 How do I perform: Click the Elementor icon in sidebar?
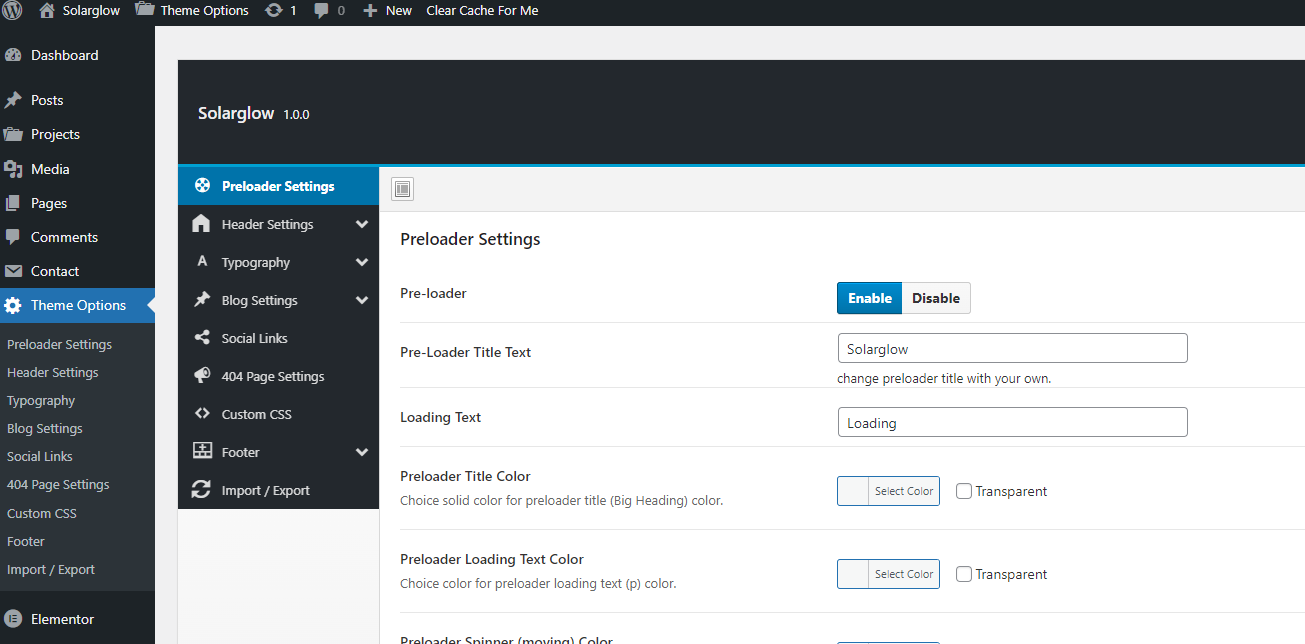pyautogui.click(x=13, y=619)
